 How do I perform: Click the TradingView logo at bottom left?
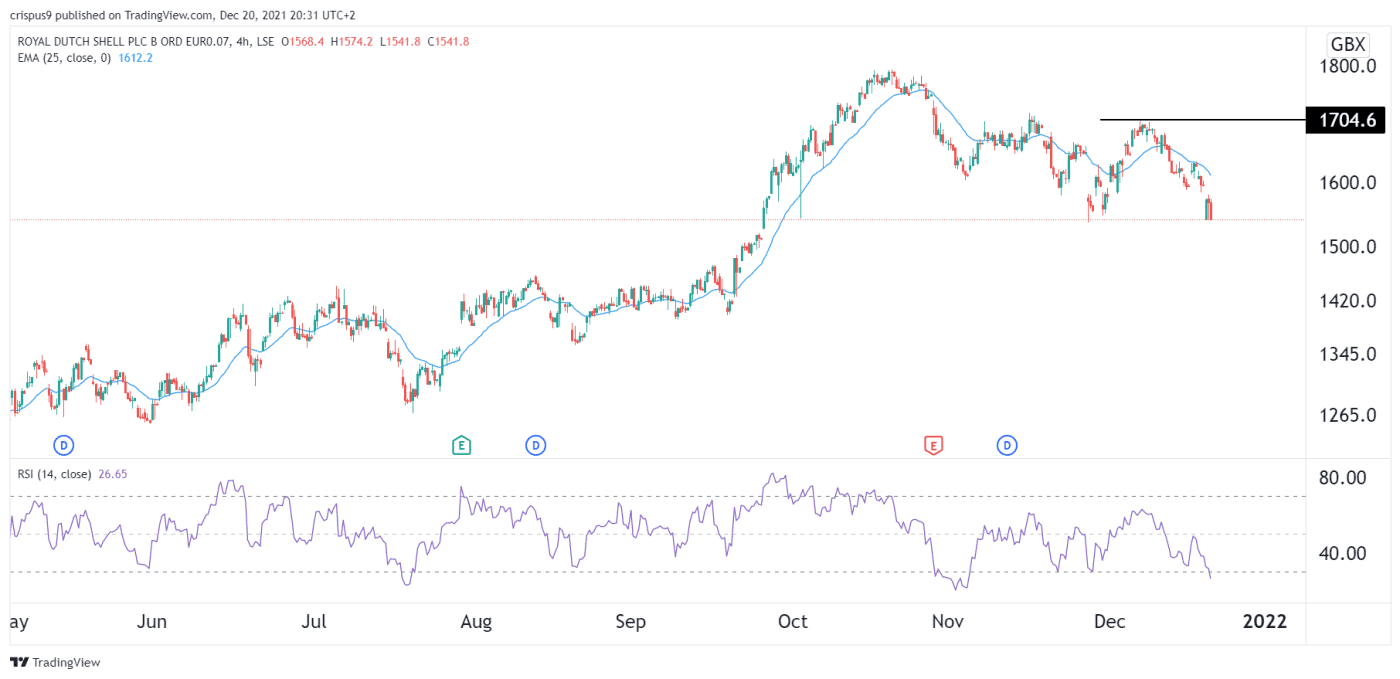tap(55, 662)
